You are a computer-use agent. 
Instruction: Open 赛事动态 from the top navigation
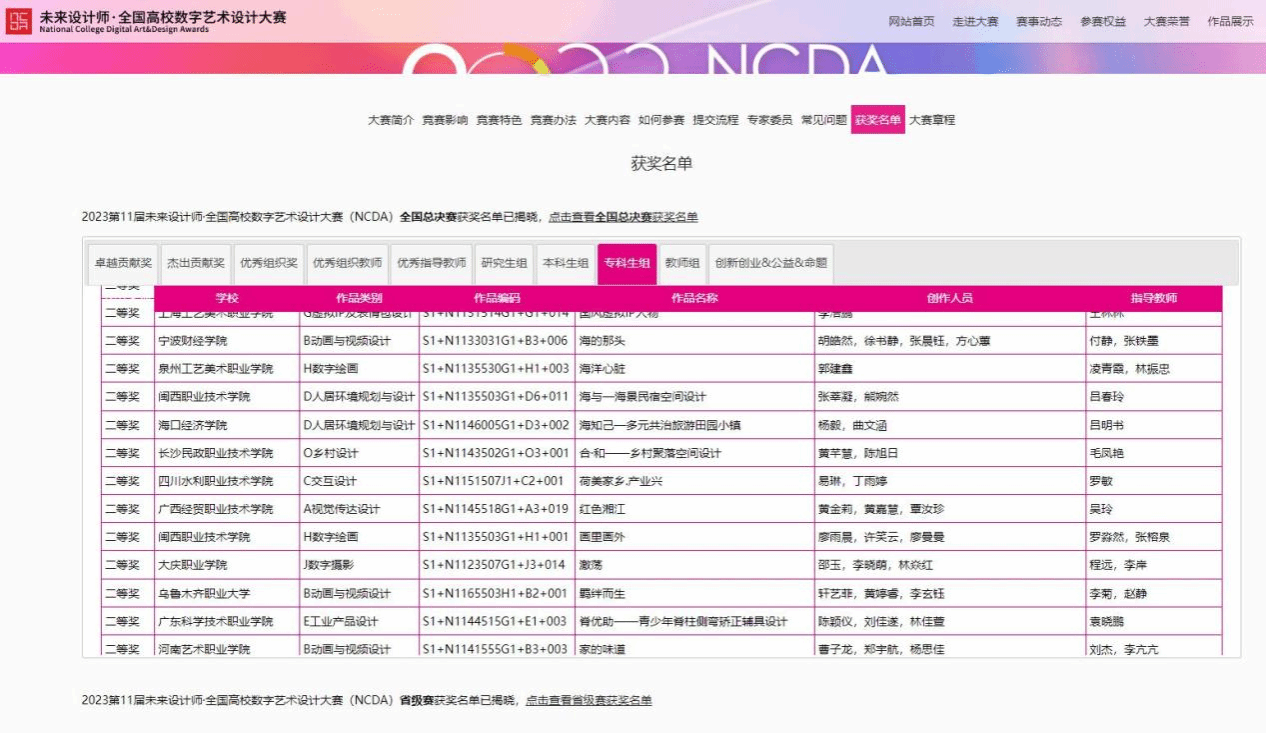point(1039,21)
